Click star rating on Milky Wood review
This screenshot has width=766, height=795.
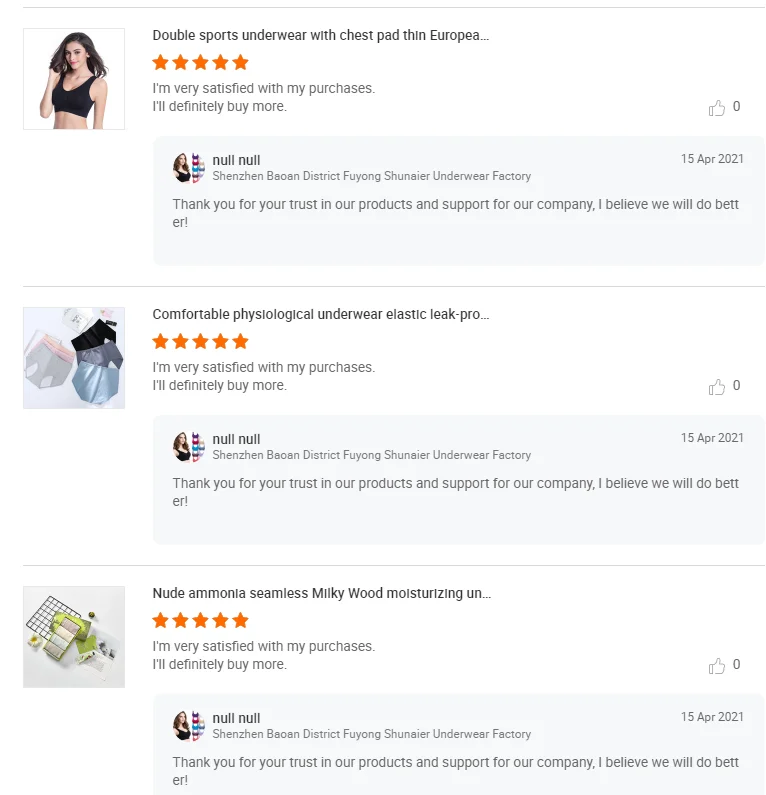pos(200,621)
